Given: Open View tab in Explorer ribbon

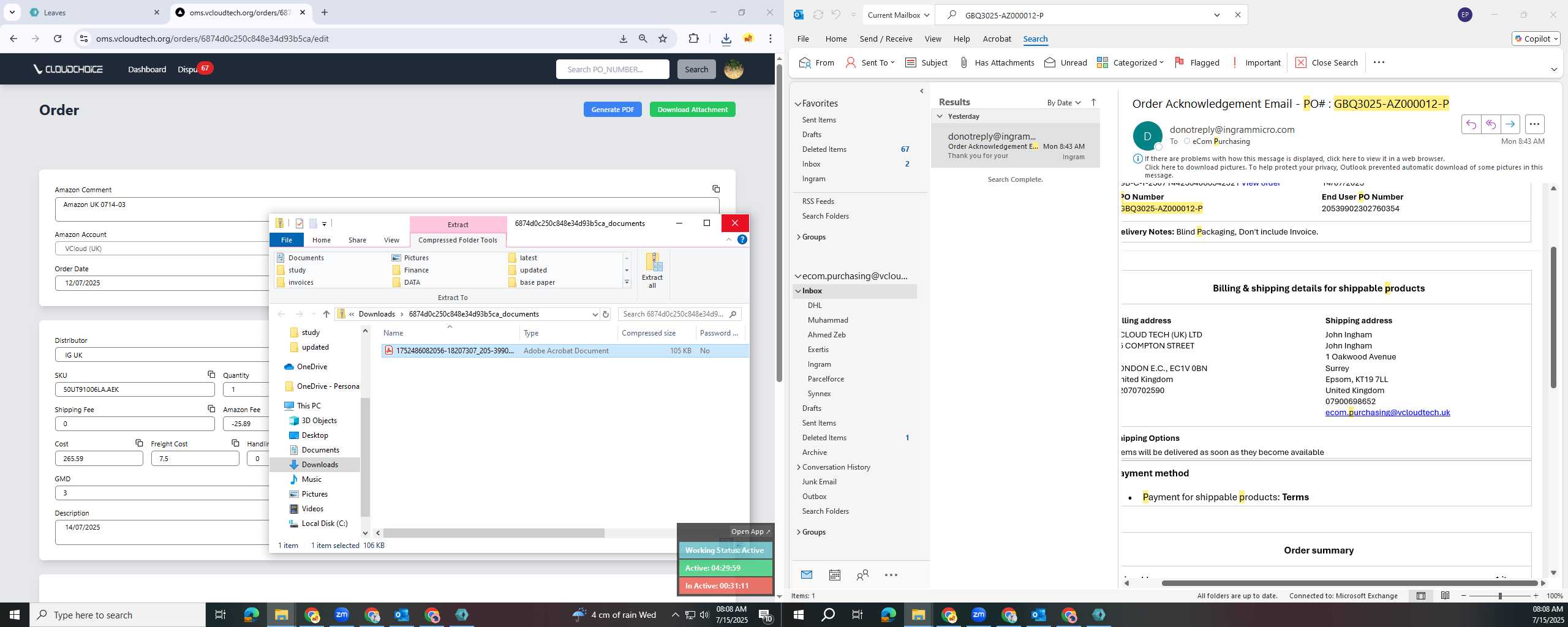Looking at the screenshot, I should click(x=391, y=240).
